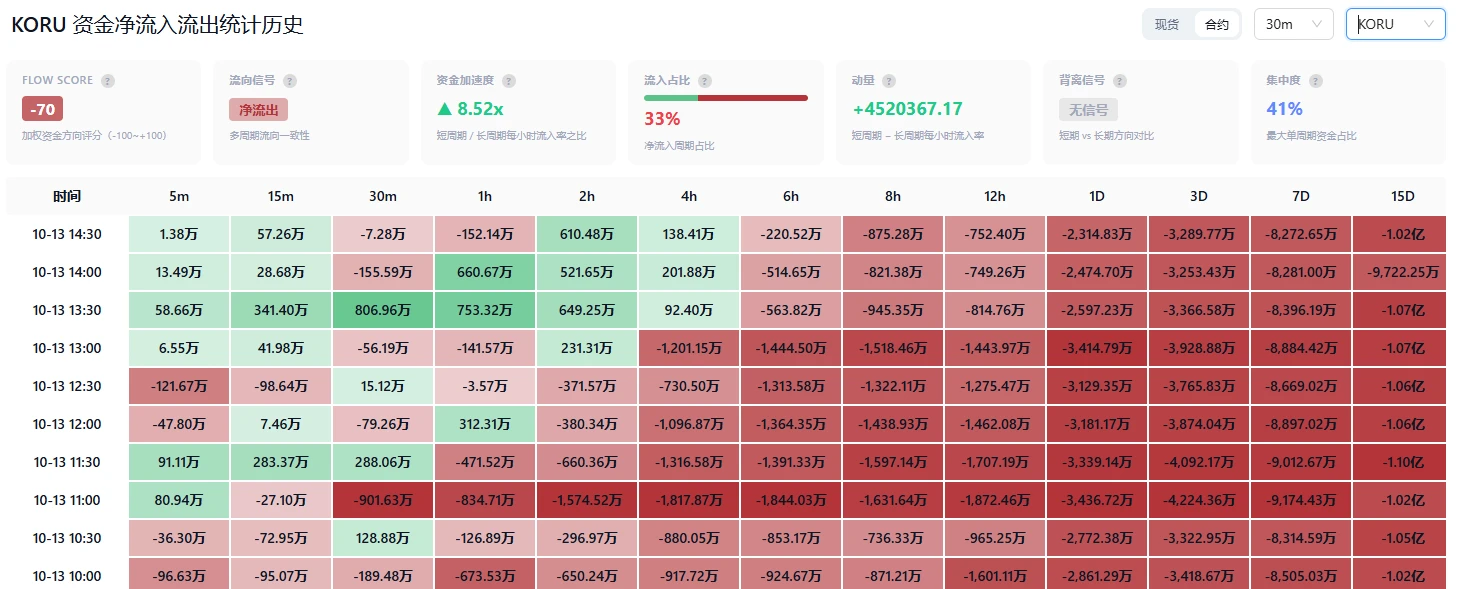Click the 1.38万 cell
Image resolution: width=1477 pixels, height=589 pixels.
point(179,234)
